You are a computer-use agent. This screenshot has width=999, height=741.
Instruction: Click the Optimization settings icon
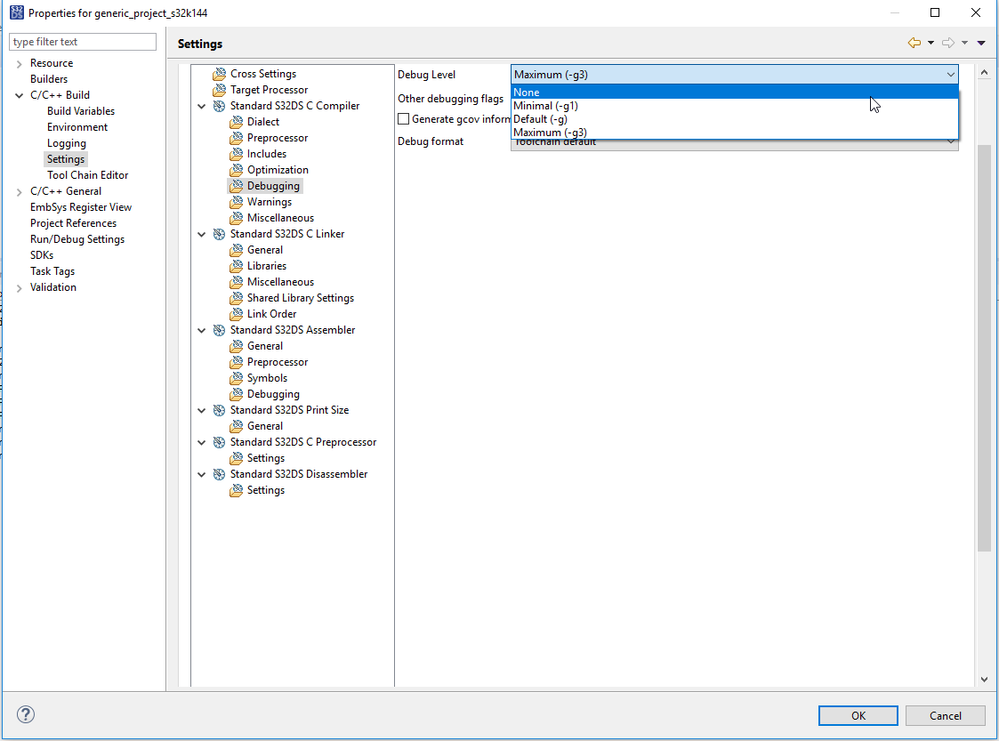point(236,170)
